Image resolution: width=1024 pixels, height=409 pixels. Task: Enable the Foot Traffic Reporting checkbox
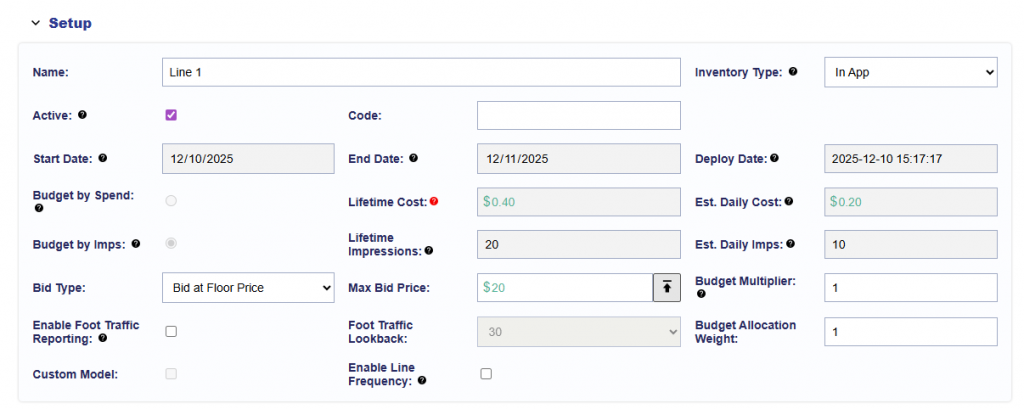point(171,331)
